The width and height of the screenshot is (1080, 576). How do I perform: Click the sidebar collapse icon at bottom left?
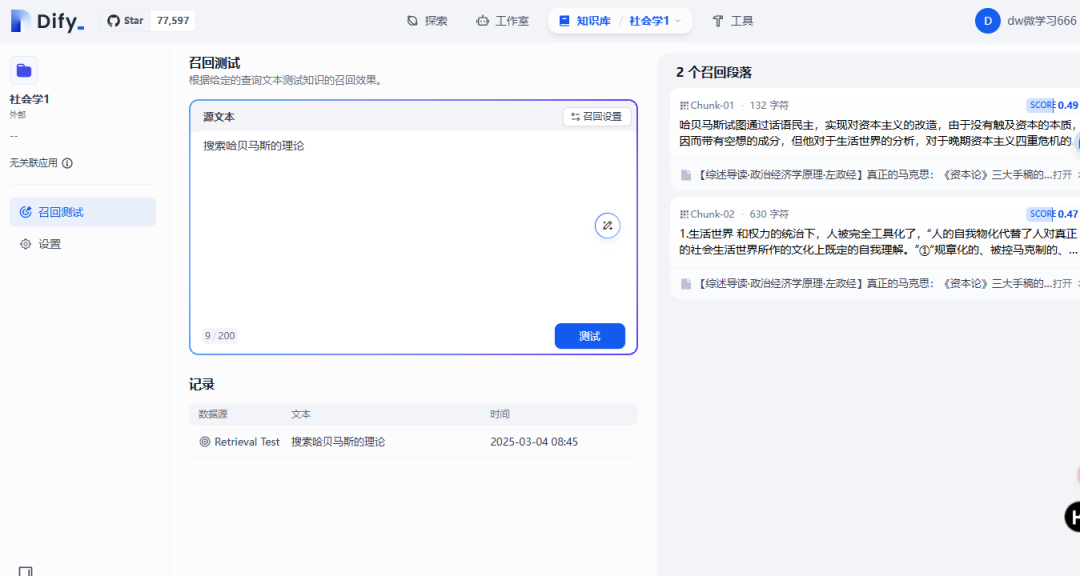(26, 571)
